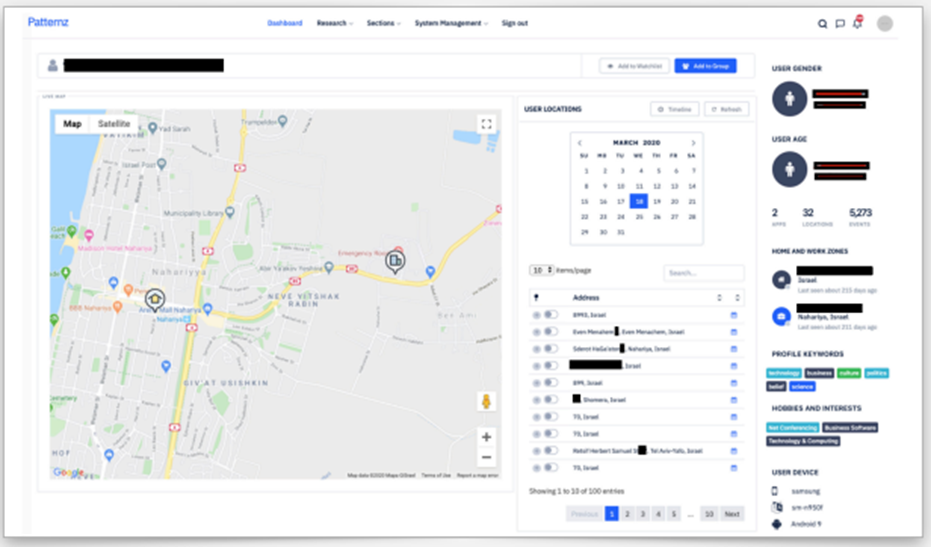This screenshot has width=931, height=547.
Task: Toggle switch for Even Menachem address row
Action: (551, 331)
